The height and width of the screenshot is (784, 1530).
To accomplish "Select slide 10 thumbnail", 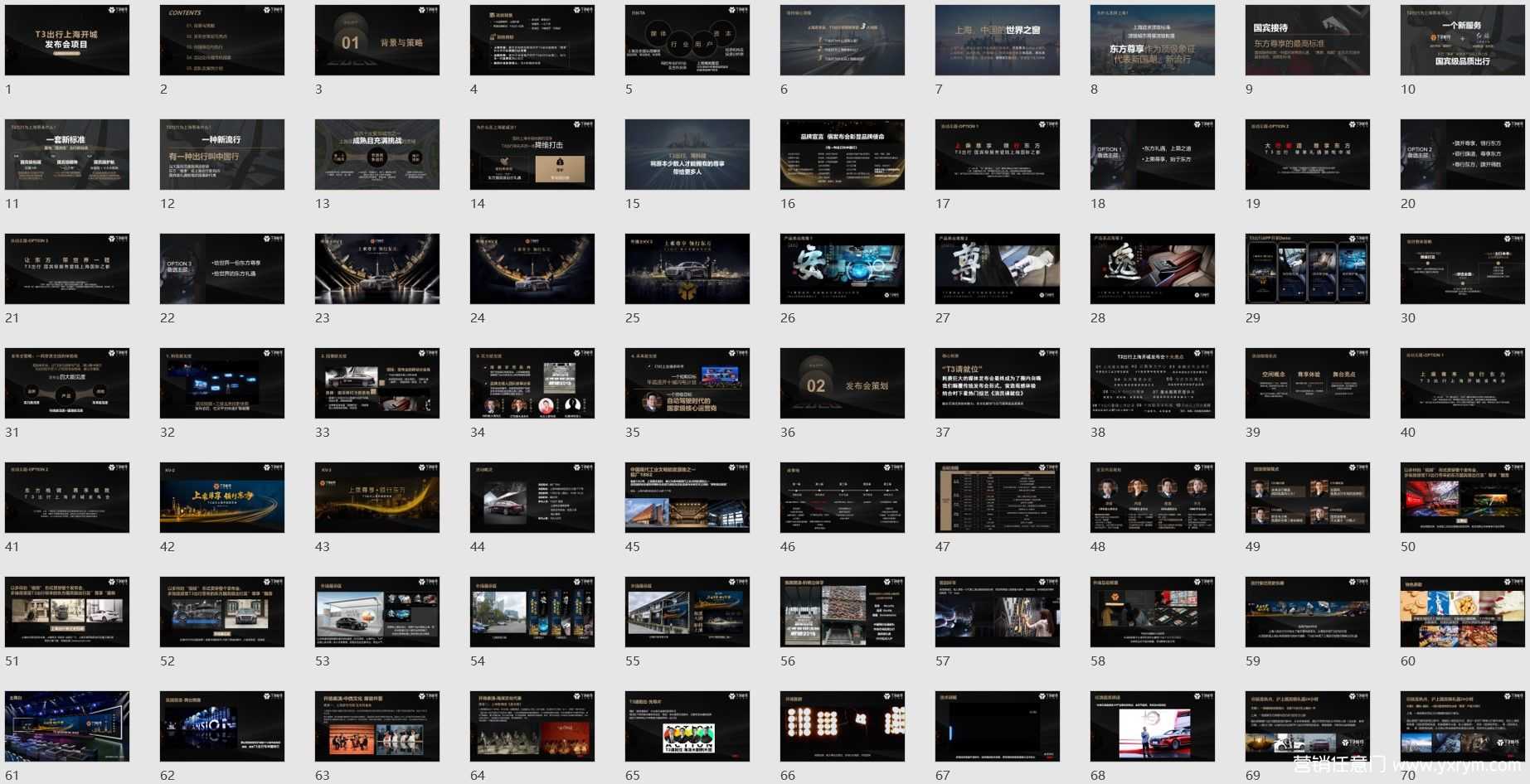I will click(x=1463, y=40).
